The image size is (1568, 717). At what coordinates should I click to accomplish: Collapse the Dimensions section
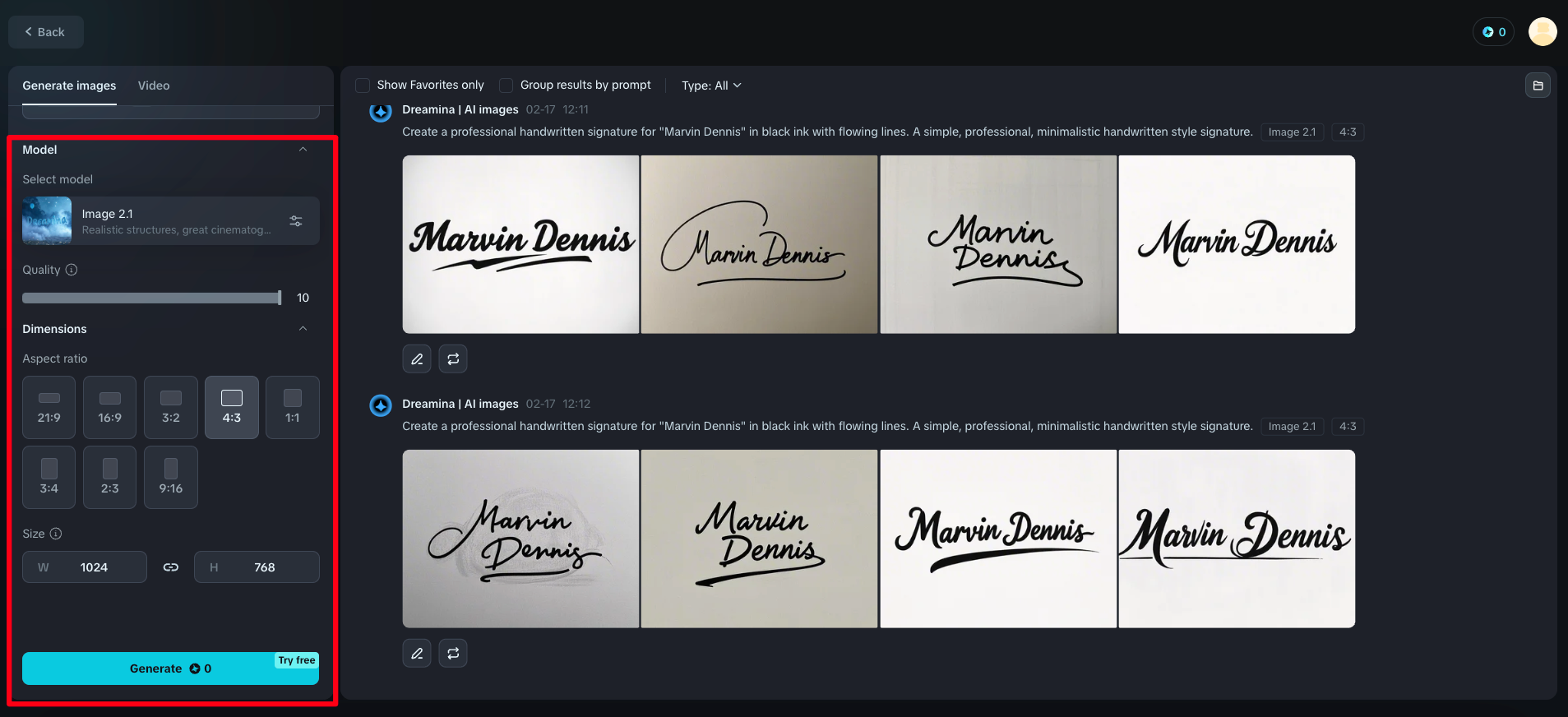coord(303,329)
